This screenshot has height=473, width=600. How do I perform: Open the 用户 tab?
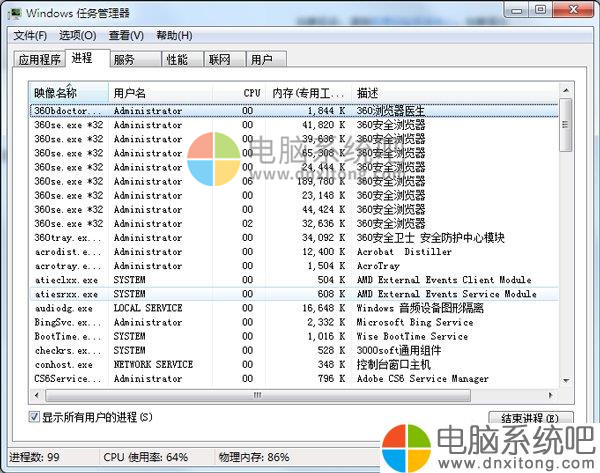(261, 60)
